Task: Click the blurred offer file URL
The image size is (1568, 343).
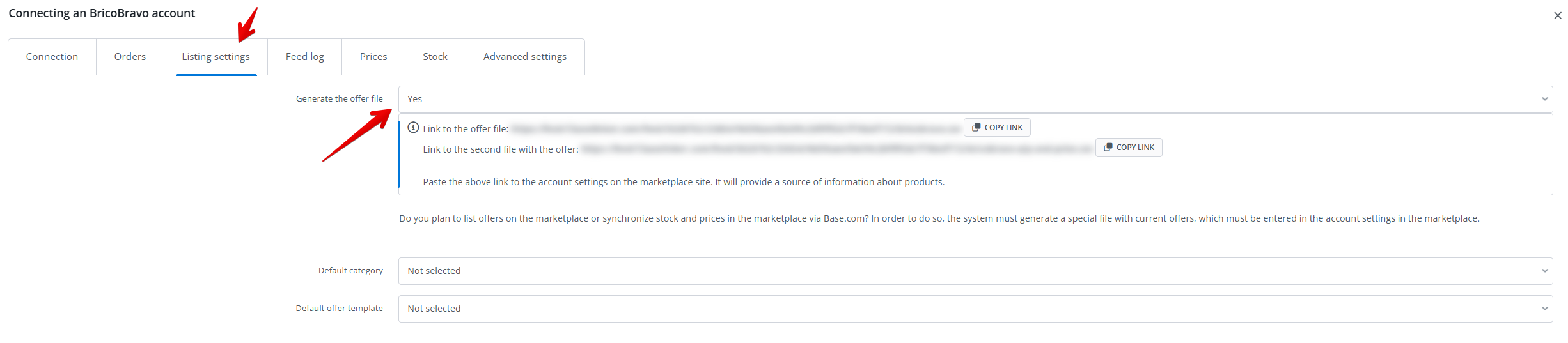Action: click(x=735, y=129)
